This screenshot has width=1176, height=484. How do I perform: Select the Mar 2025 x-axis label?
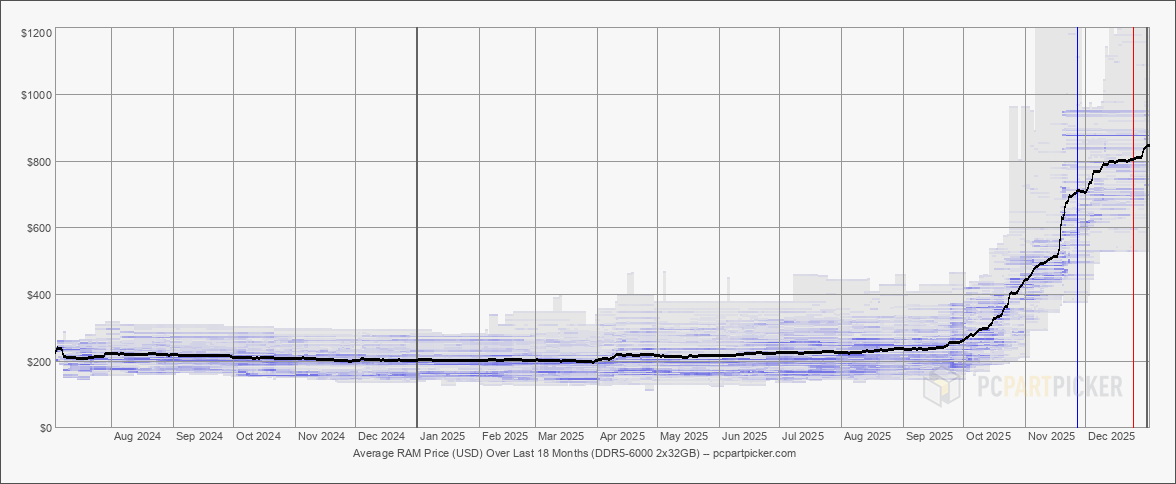point(561,437)
